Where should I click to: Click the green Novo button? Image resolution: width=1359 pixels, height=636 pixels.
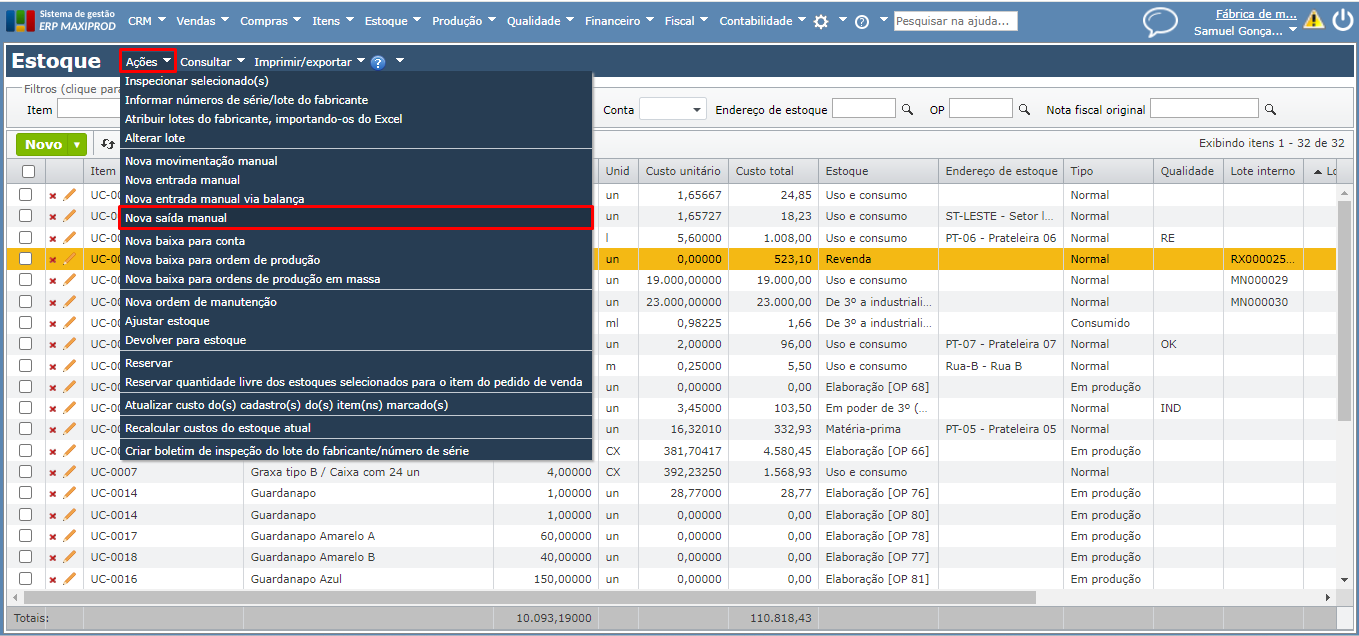[x=43, y=145]
